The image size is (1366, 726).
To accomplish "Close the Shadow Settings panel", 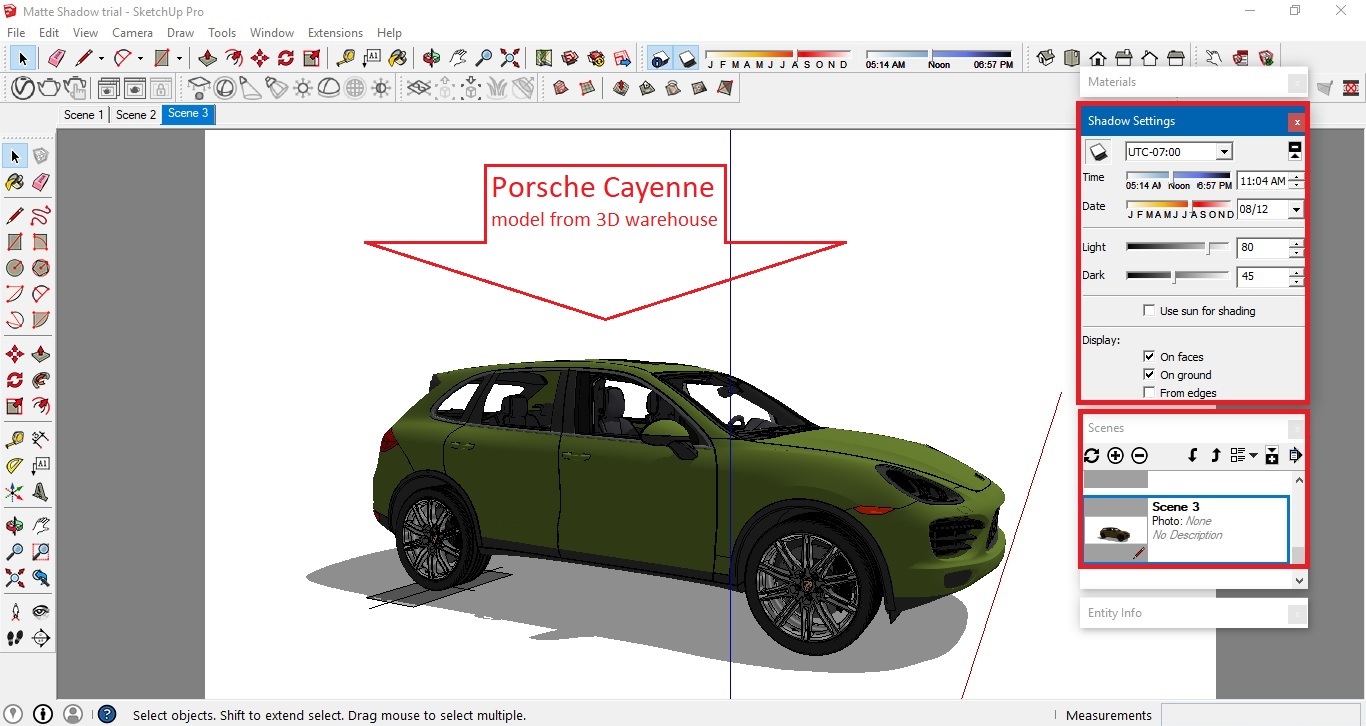I will (x=1296, y=122).
